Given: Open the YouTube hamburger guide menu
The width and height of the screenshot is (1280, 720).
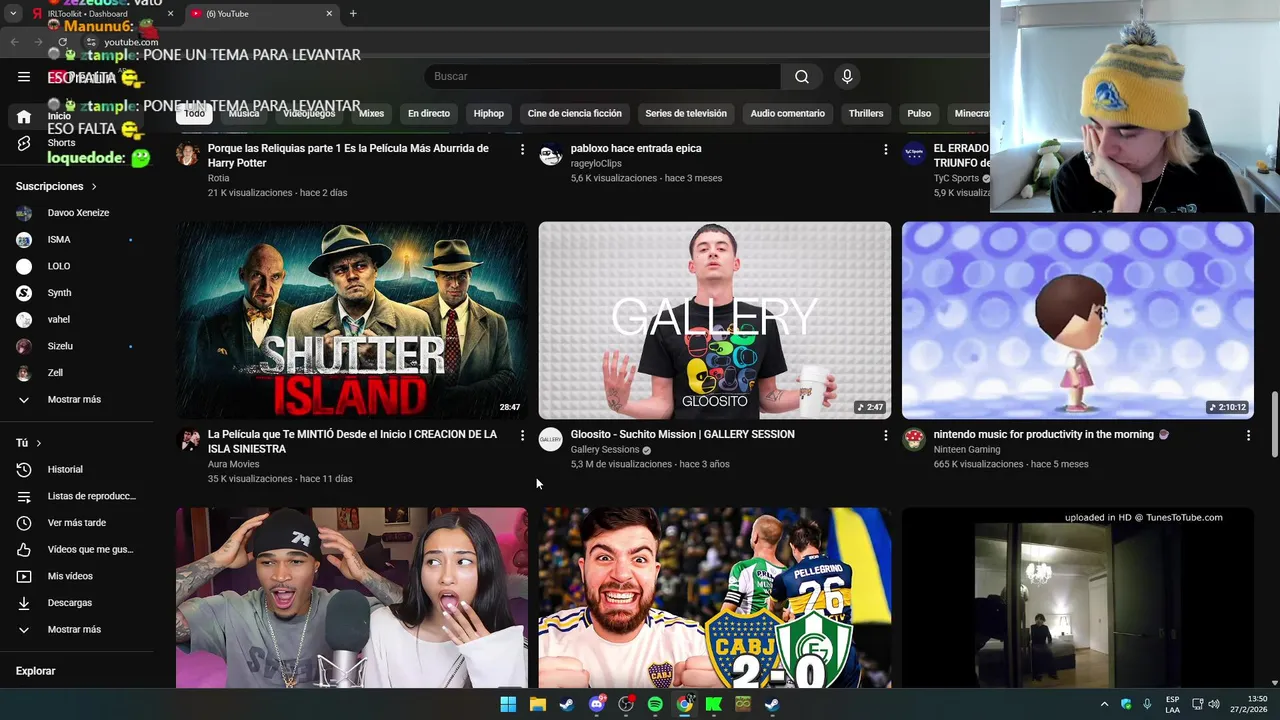Looking at the screenshot, I should [x=24, y=76].
